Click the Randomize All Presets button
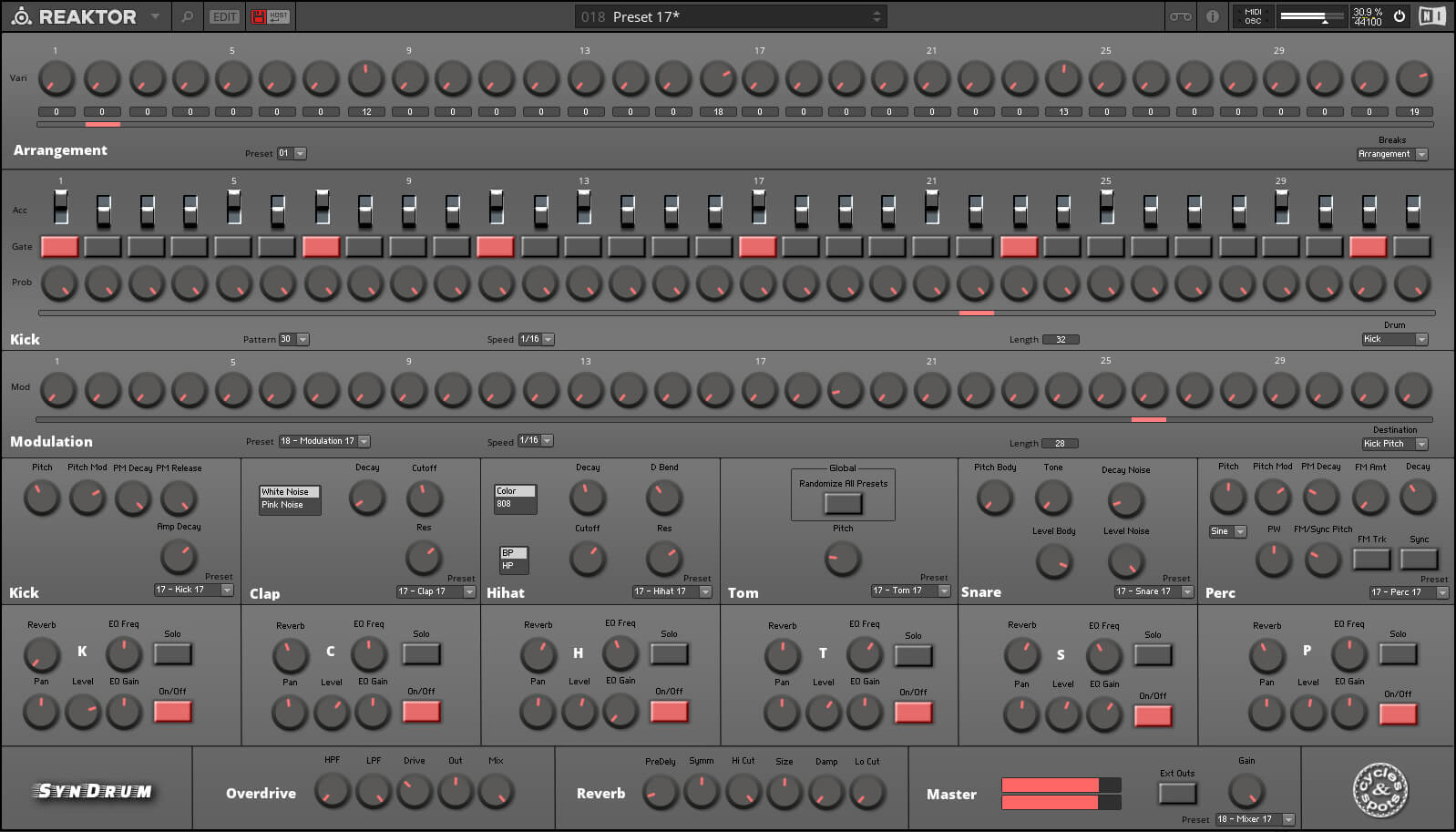Image resolution: width=1456 pixels, height=832 pixels. tap(843, 503)
